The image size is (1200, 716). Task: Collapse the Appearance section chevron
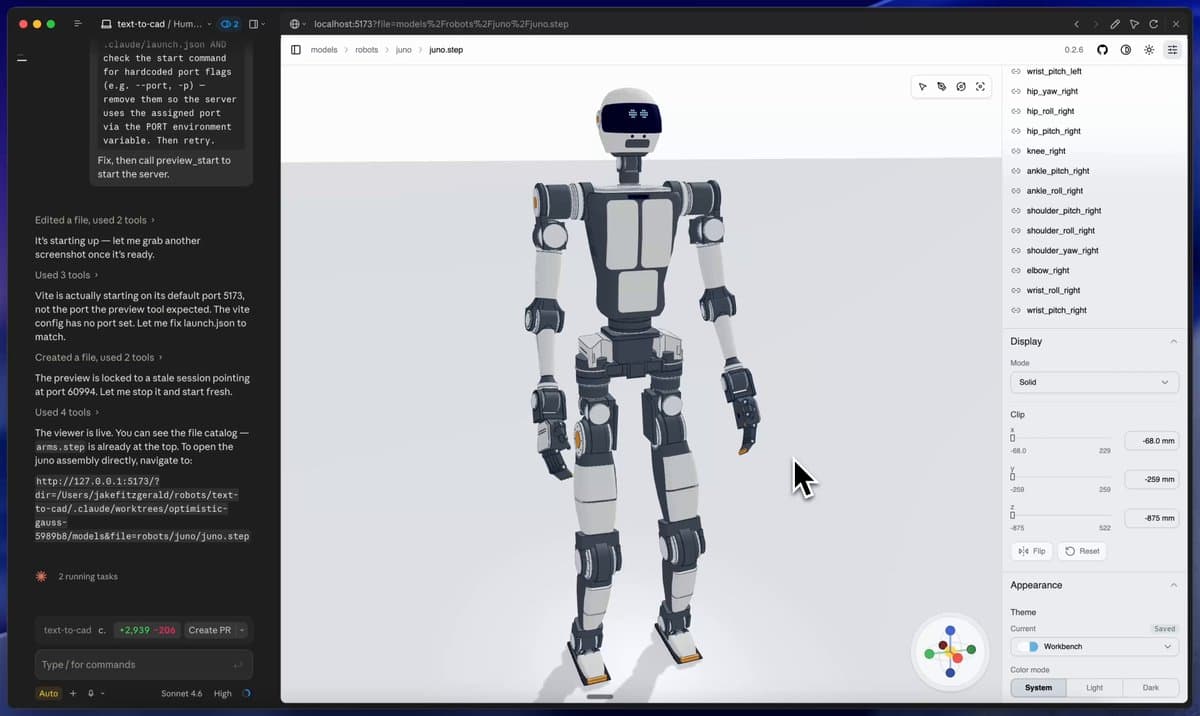1173,585
